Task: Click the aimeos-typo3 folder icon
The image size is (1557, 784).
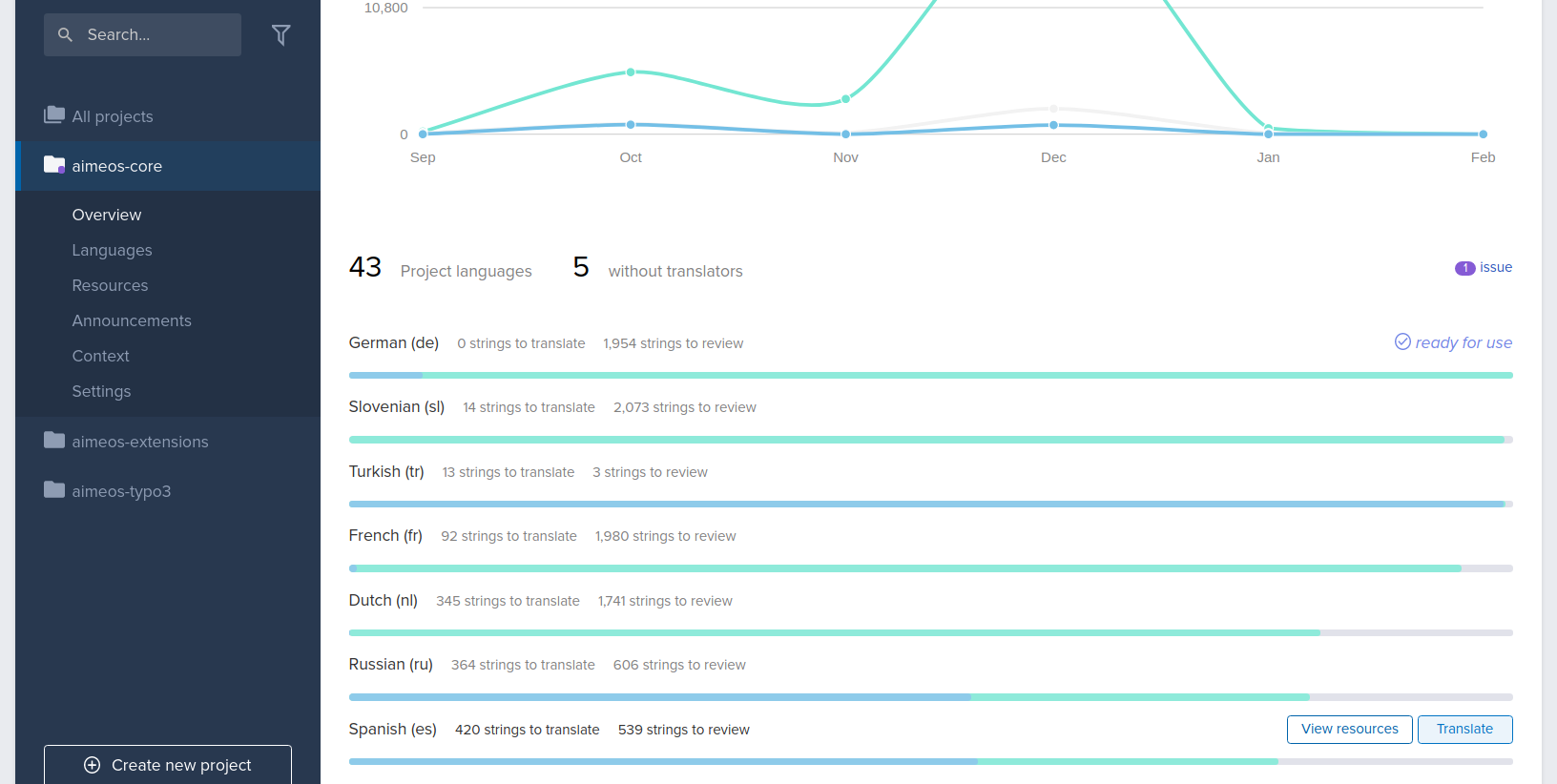Action: point(54,490)
